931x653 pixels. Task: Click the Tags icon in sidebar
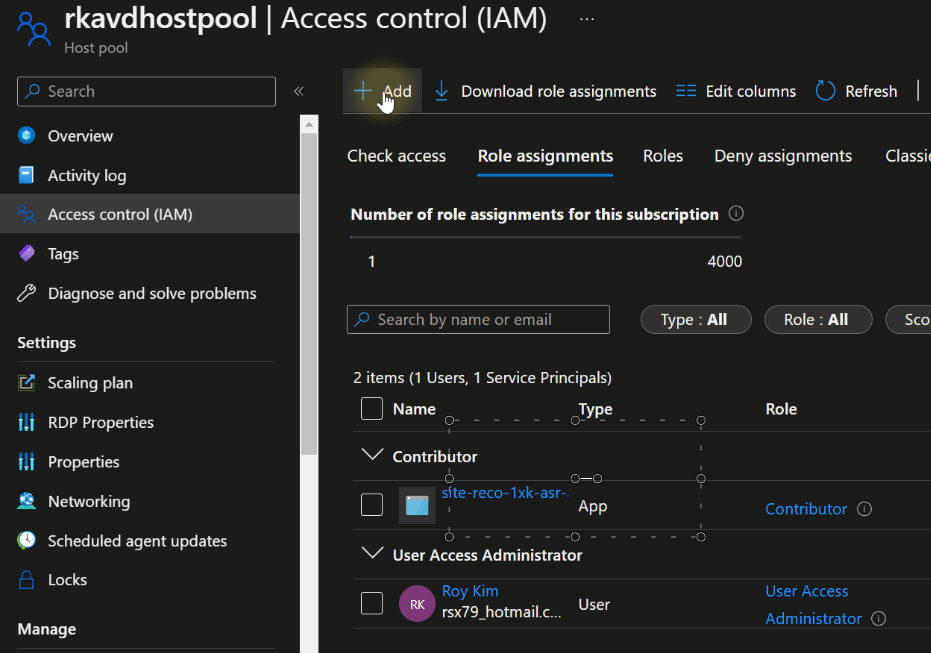[27, 254]
